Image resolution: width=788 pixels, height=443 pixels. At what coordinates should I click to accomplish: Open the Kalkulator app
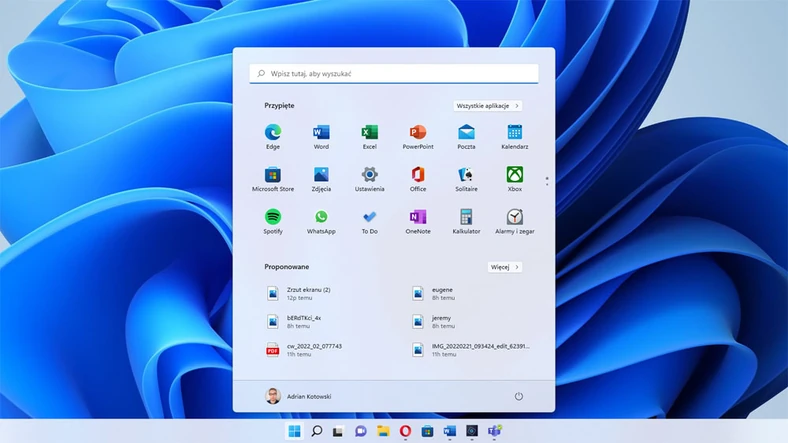[466, 222]
